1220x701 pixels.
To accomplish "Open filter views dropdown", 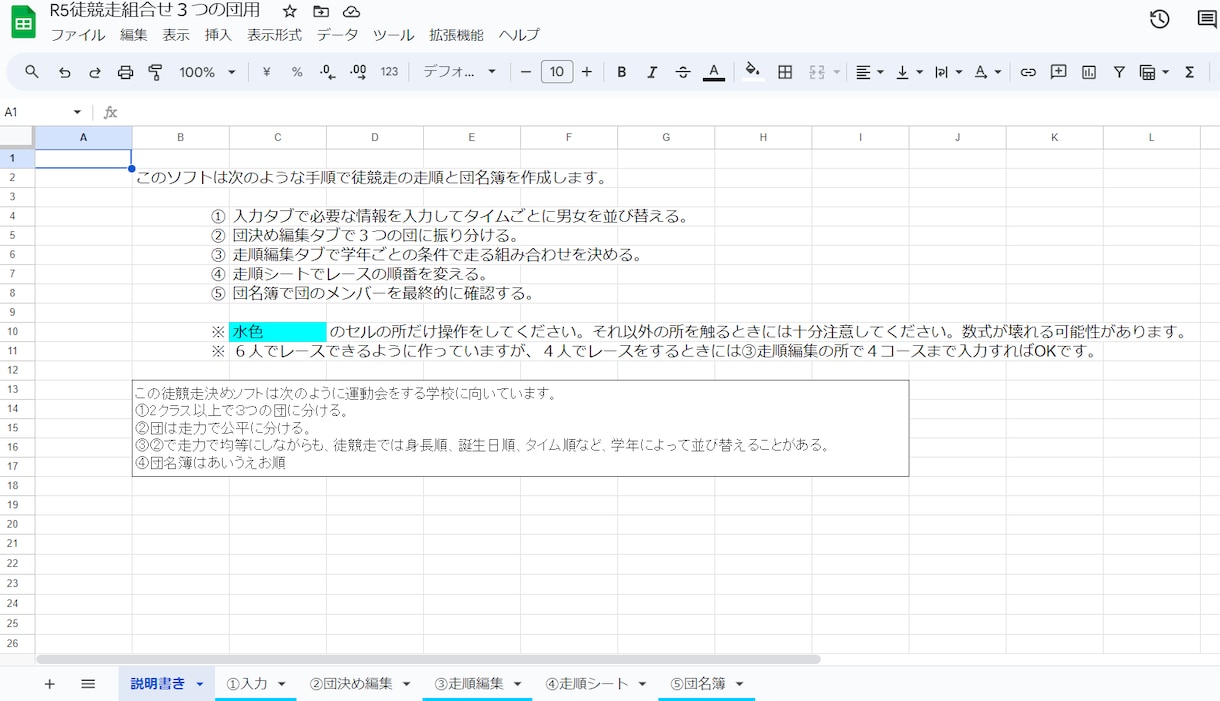I will (x=1154, y=72).
